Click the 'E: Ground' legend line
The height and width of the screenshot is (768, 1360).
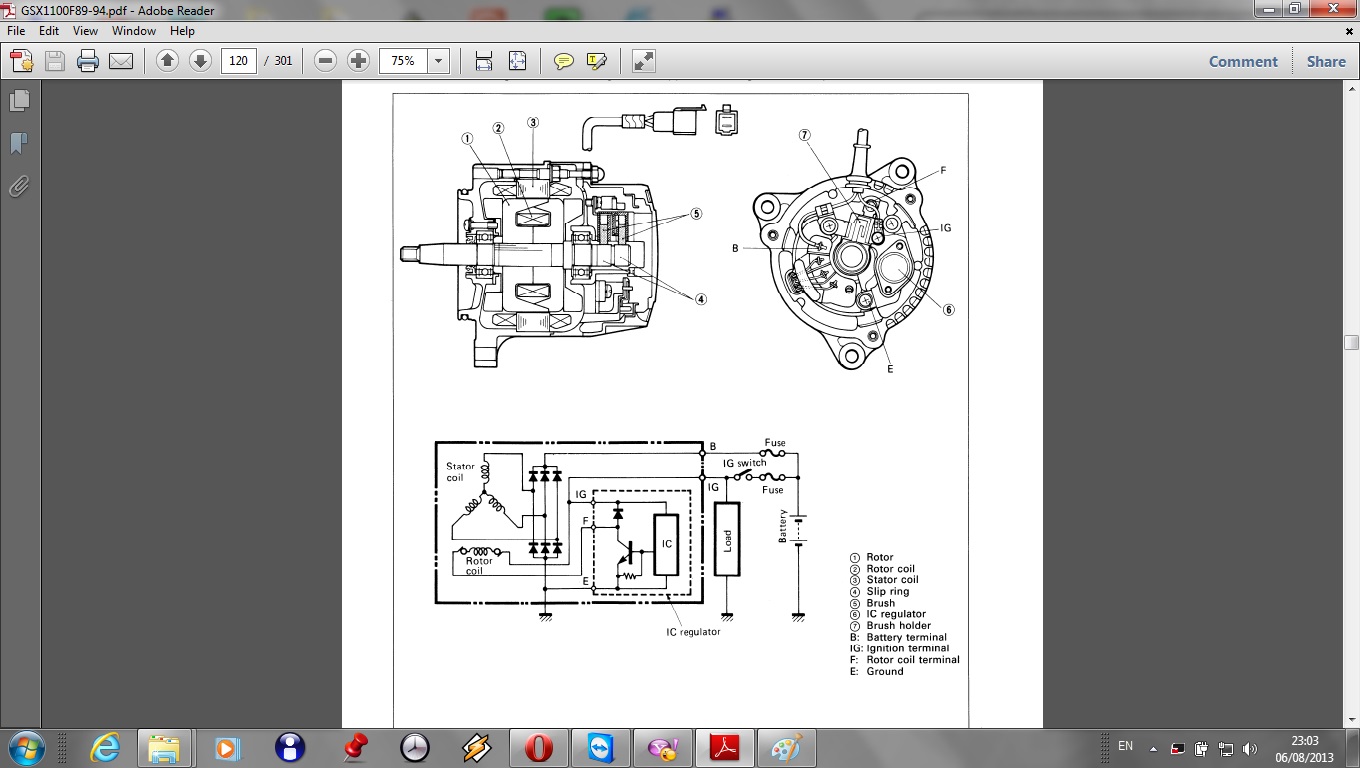(x=876, y=671)
